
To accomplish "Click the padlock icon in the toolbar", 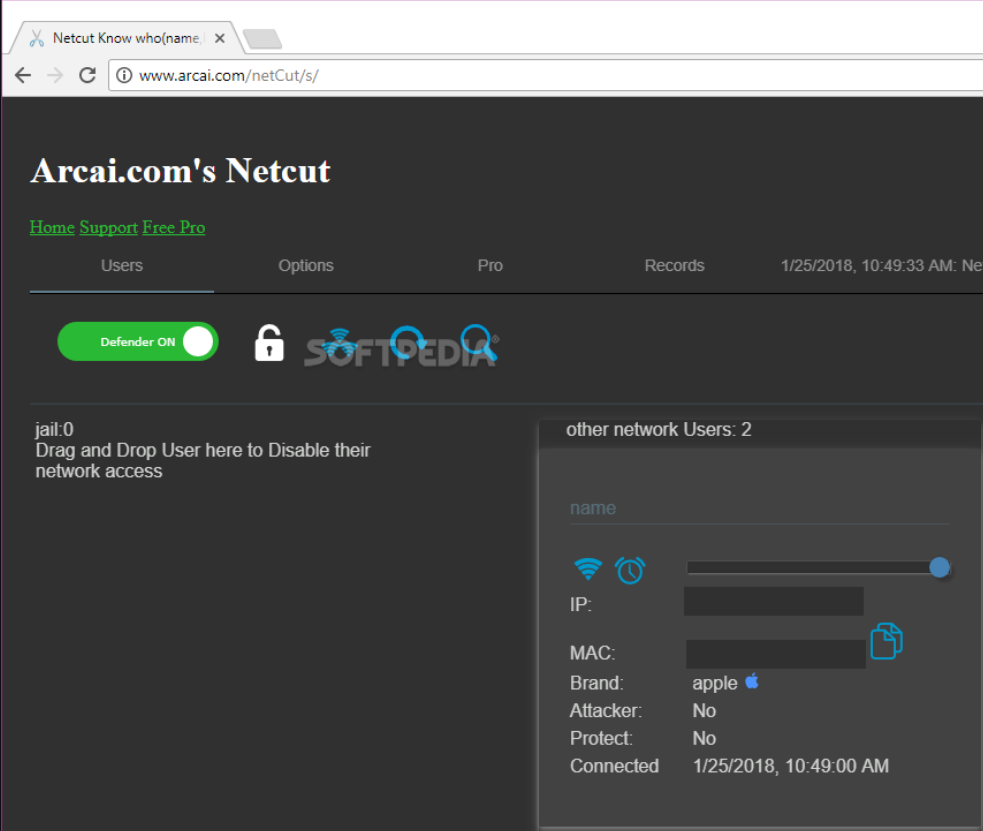I will [x=268, y=342].
